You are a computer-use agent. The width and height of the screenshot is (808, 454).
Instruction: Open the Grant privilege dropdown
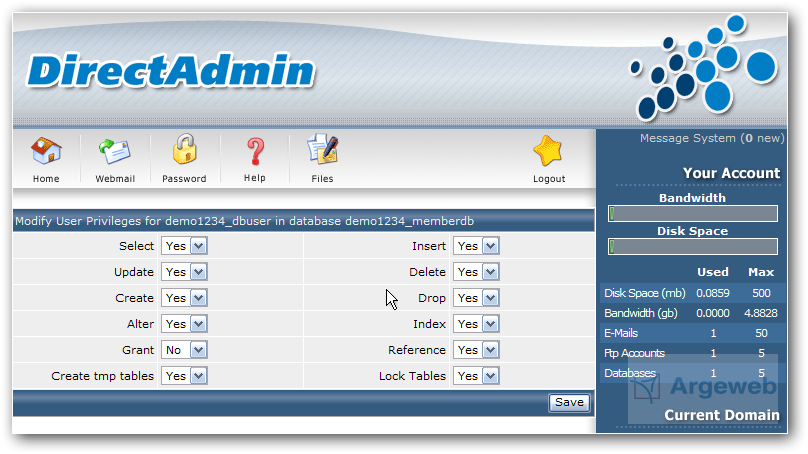pyautogui.click(x=184, y=350)
